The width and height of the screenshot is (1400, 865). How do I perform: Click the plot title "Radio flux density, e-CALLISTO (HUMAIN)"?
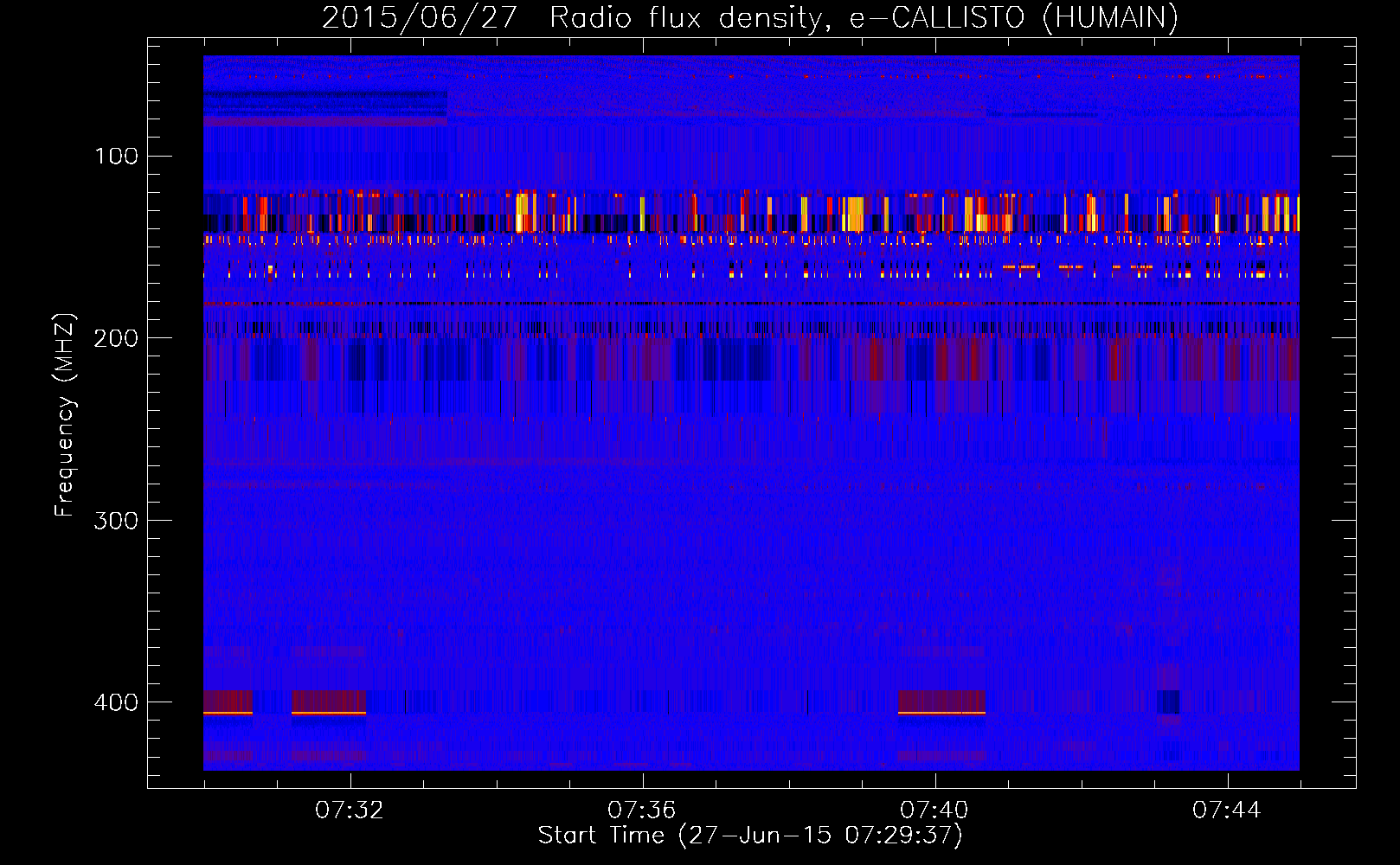pos(864,18)
